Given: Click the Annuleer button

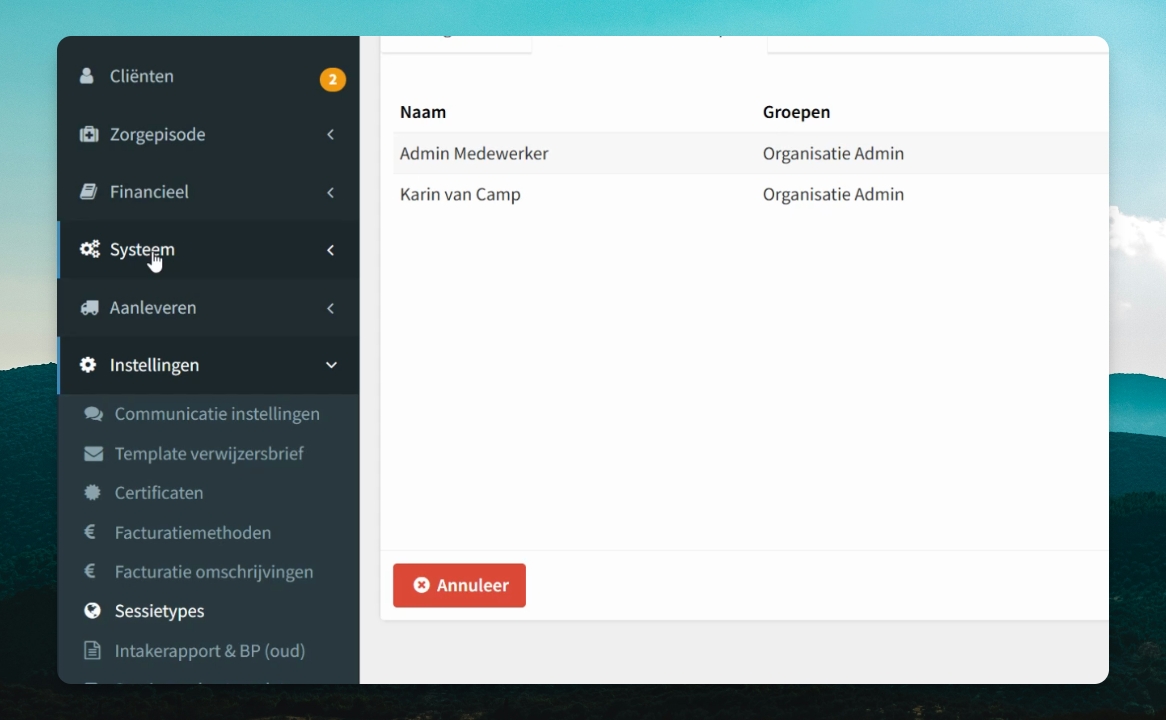Looking at the screenshot, I should coord(460,585).
